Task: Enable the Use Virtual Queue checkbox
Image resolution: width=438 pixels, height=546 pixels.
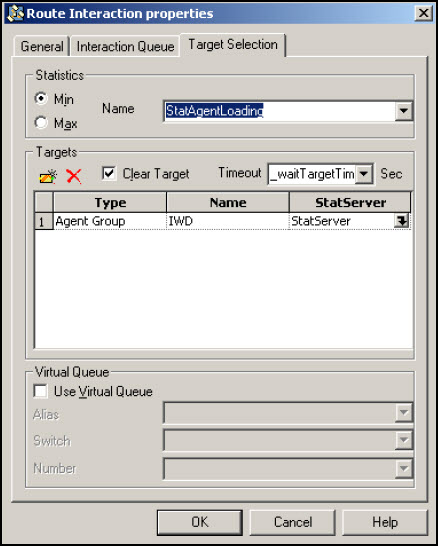Action: coord(40,391)
